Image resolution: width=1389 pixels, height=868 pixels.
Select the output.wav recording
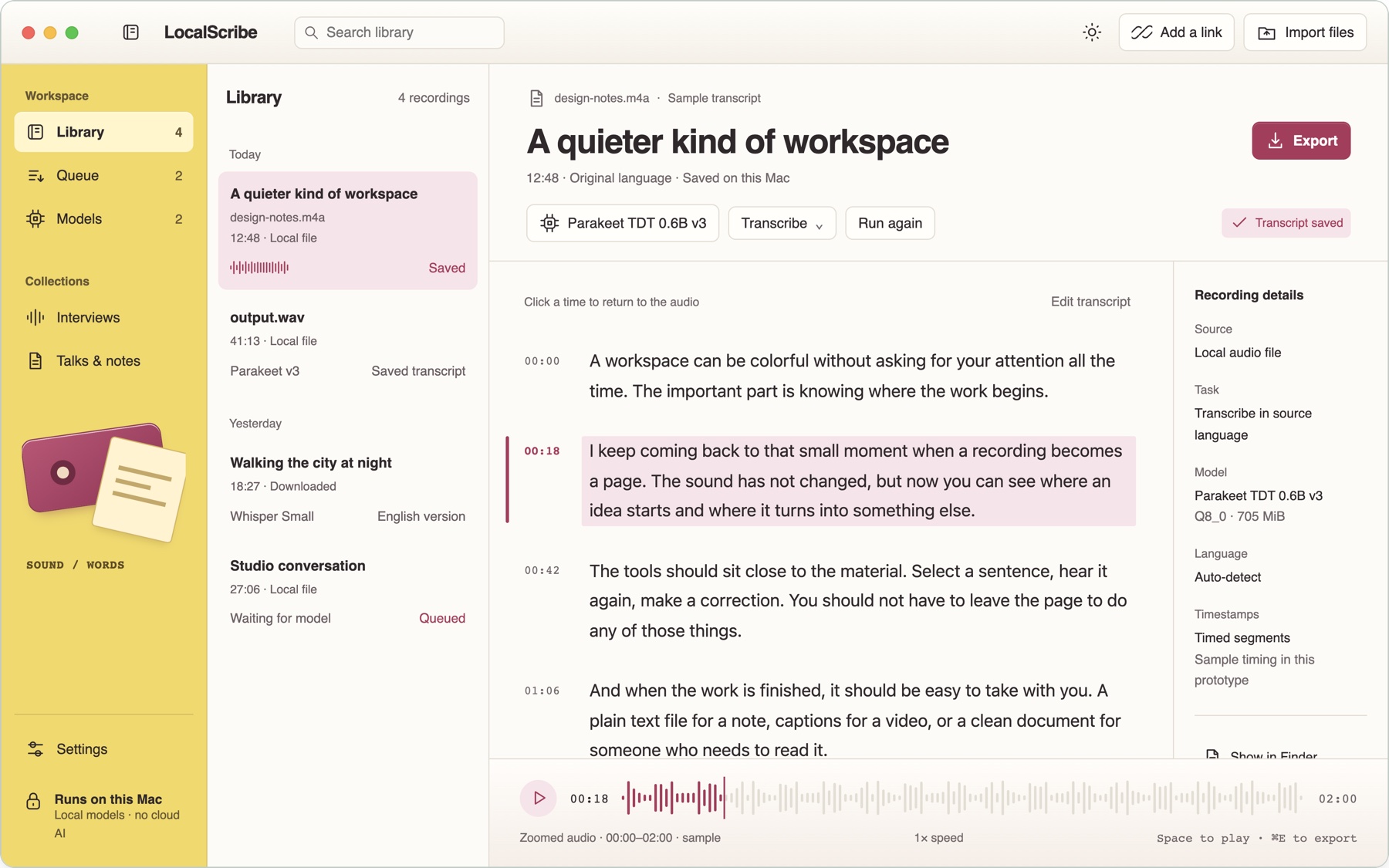pos(348,344)
